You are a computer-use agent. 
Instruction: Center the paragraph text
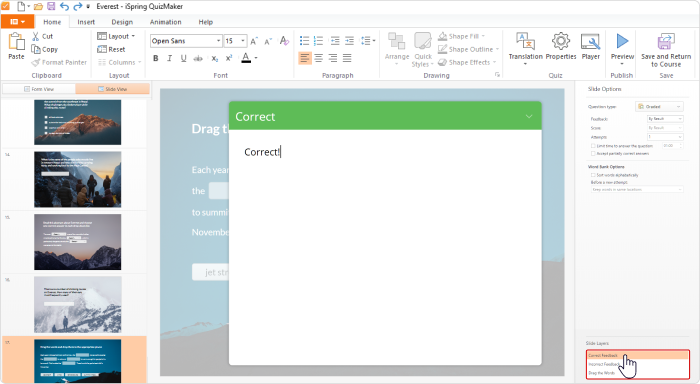[318, 58]
